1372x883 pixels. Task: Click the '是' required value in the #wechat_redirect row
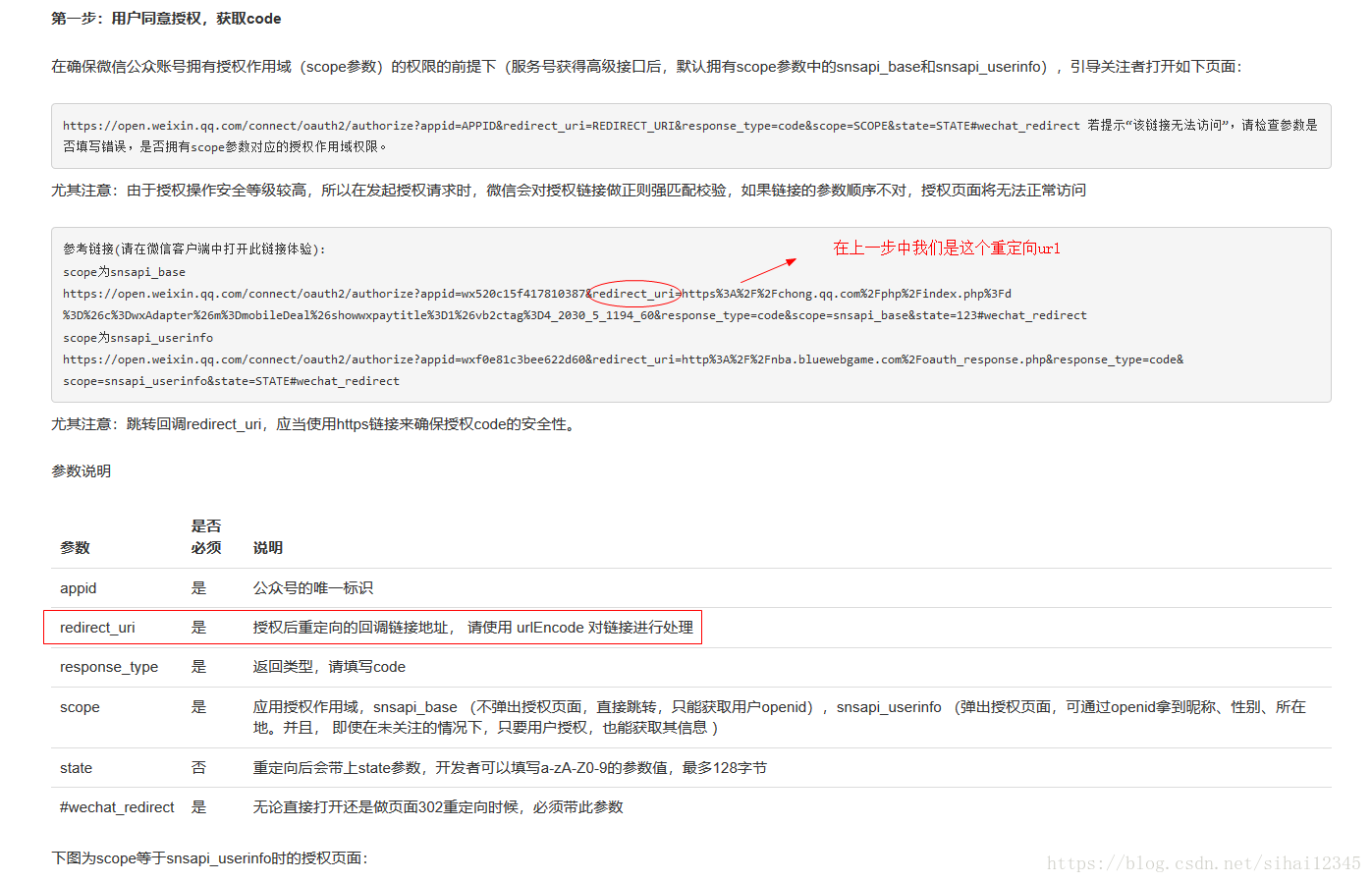(198, 807)
